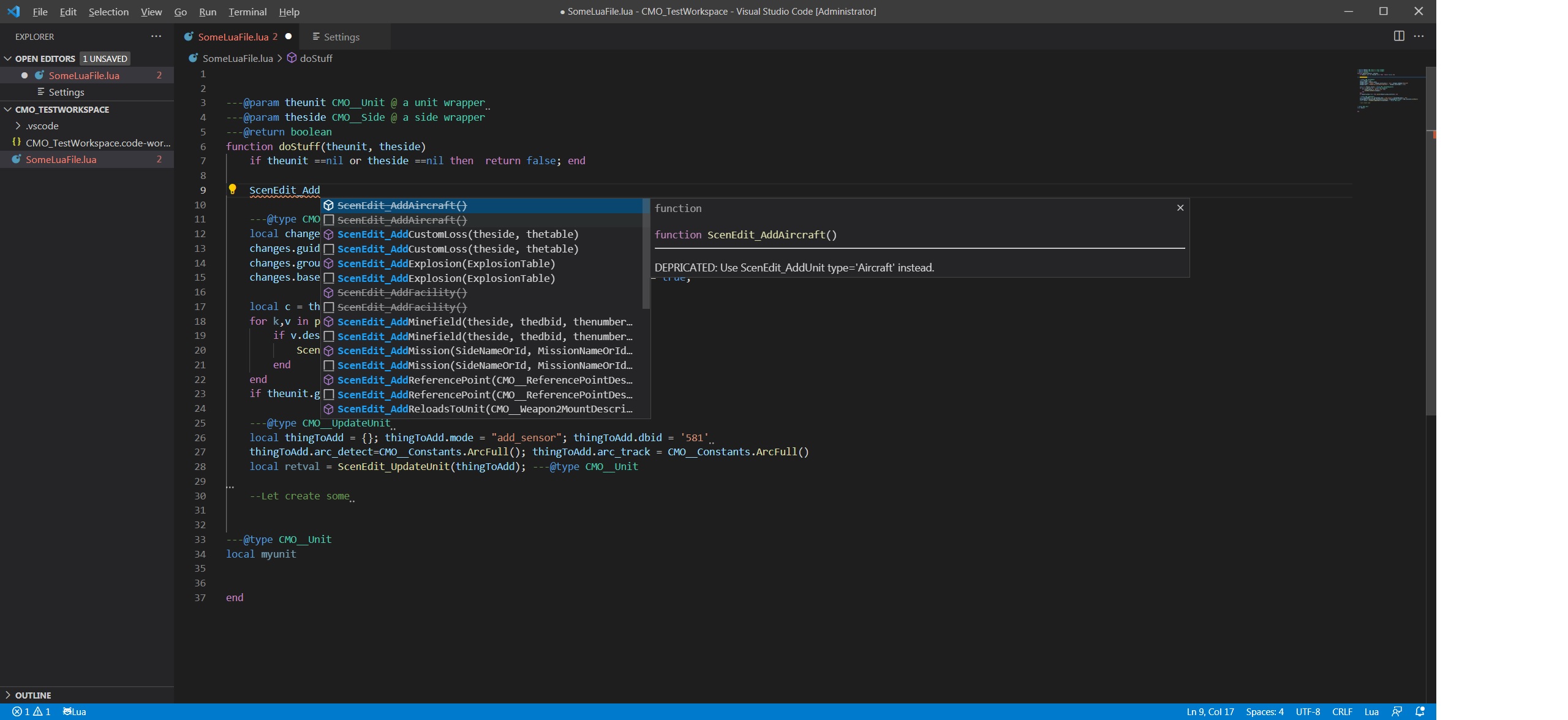Open the feedback icon in status bar

pyautogui.click(x=1396, y=711)
